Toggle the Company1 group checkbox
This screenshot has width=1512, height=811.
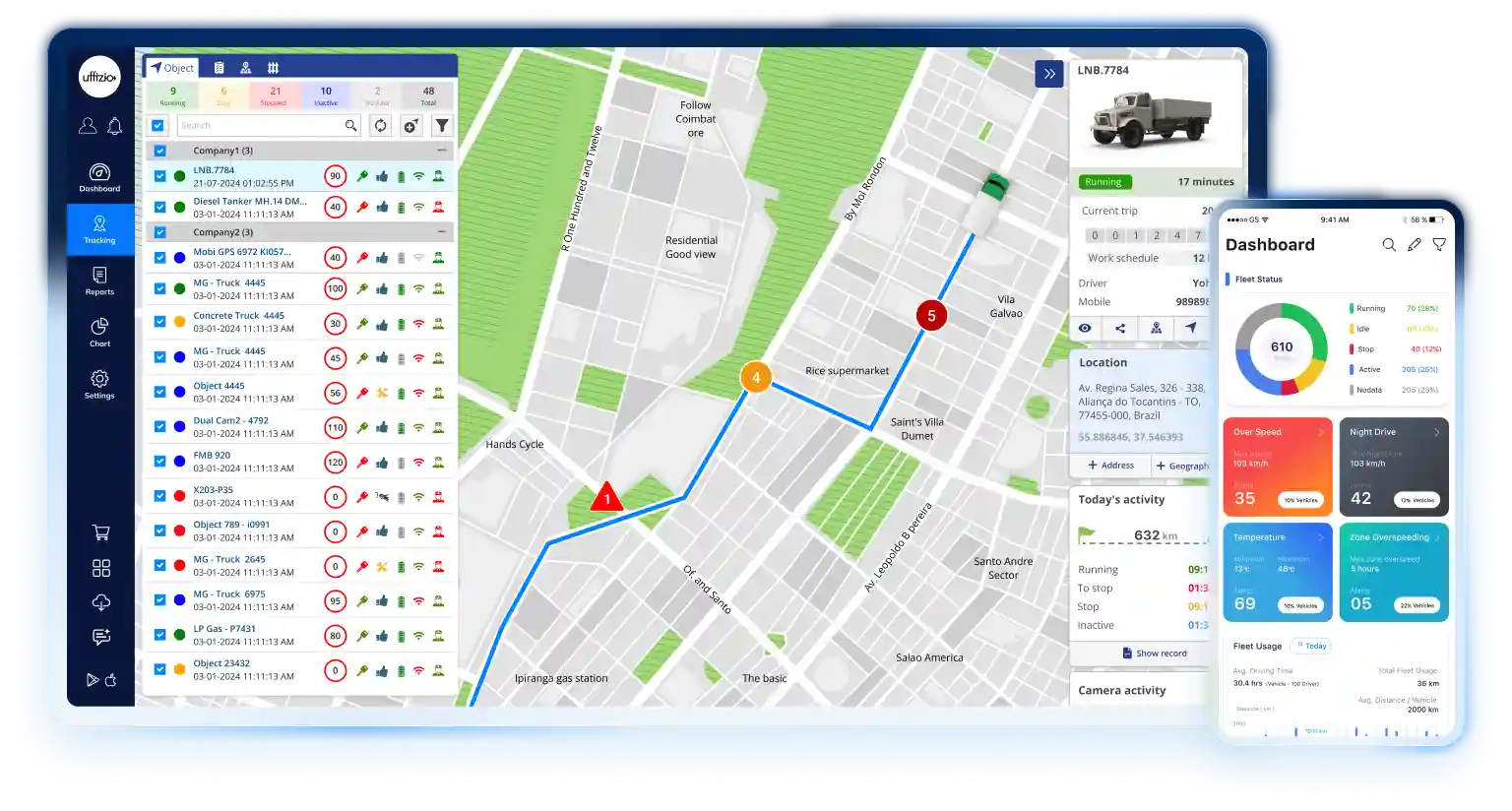(159, 151)
